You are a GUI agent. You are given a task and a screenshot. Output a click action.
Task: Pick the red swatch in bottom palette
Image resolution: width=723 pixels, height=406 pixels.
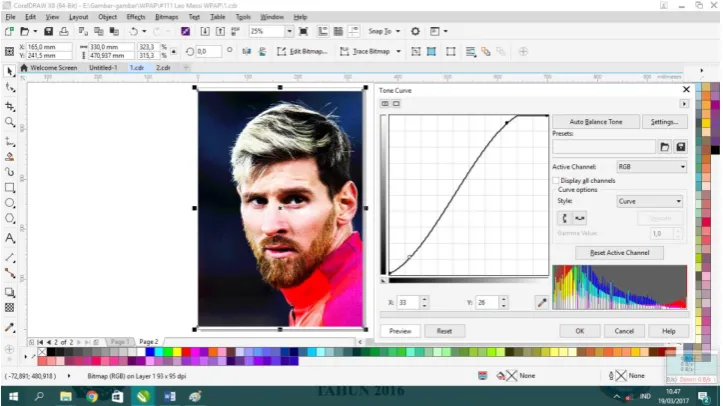click(x=186, y=352)
